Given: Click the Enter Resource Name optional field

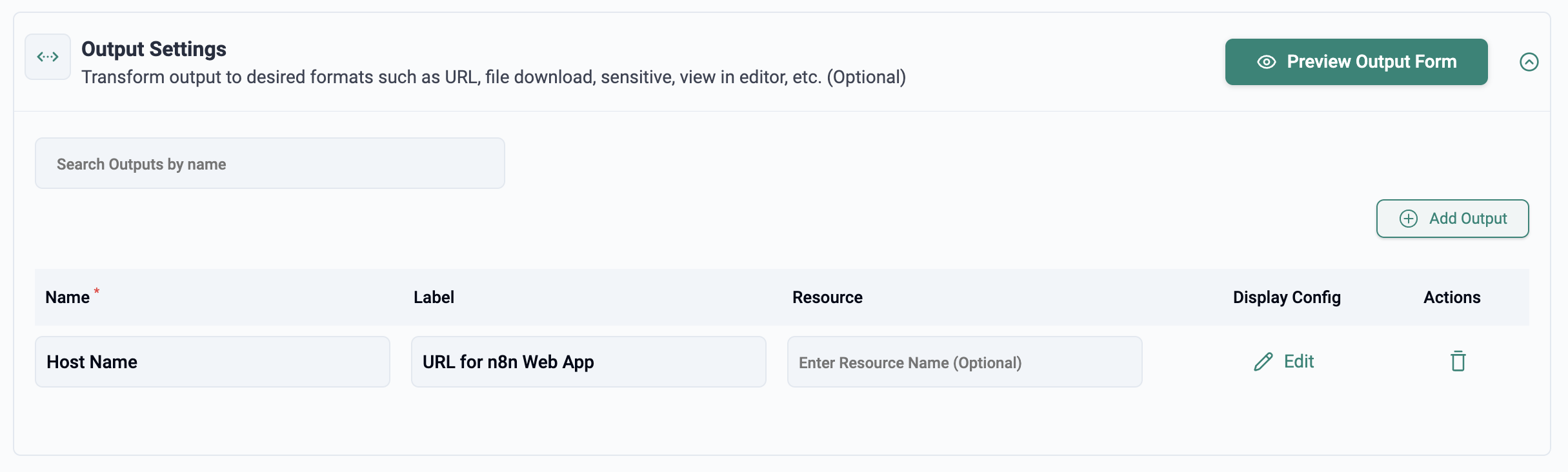Looking at the screenshot, I should pyautogui.click(x=964, y=362).
